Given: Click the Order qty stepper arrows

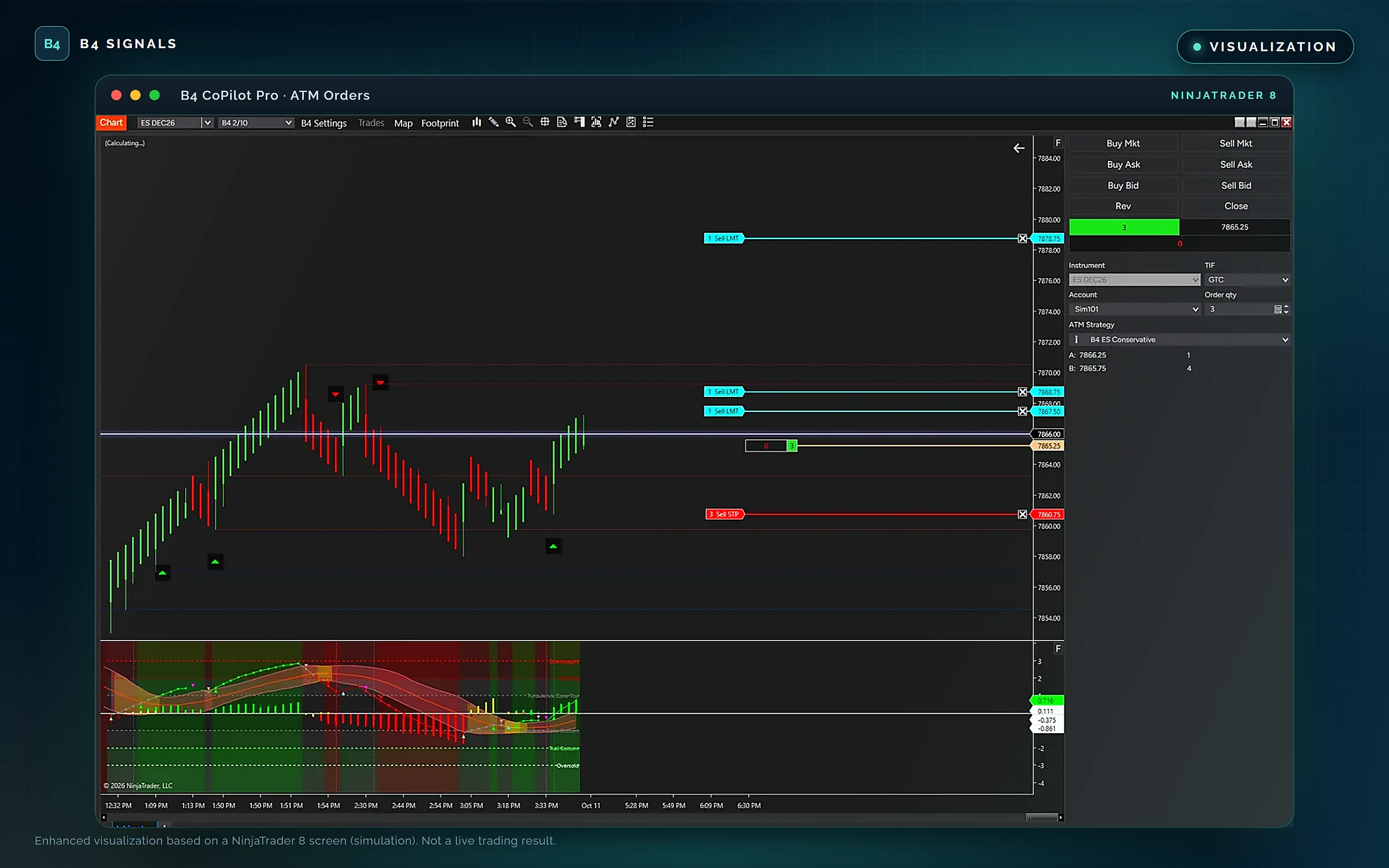Looking at the screenshot, I should pyautogui.click(x=1286, y=309).
